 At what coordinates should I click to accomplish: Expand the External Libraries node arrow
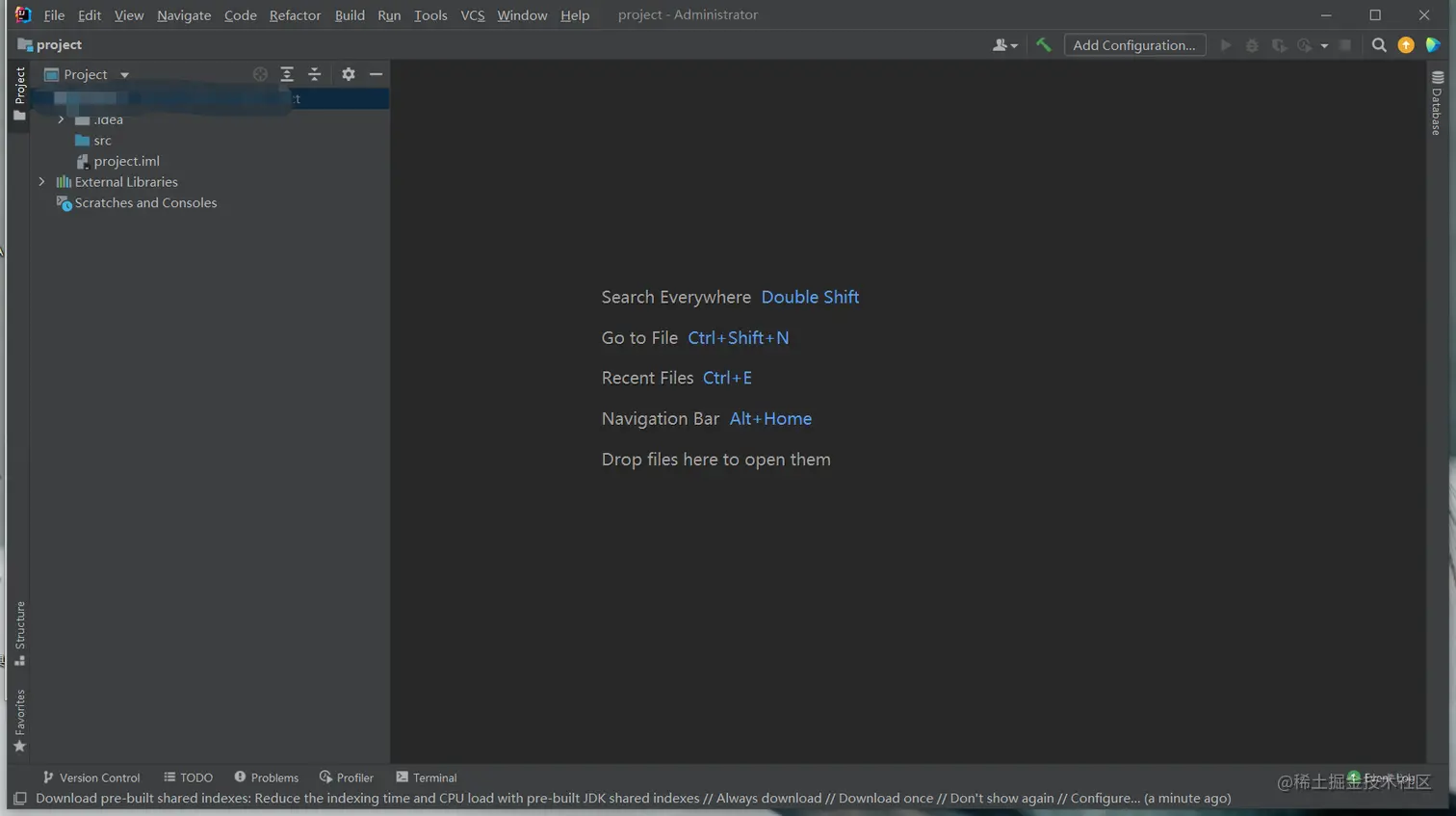pyautogui.click(x=41, y=181)
